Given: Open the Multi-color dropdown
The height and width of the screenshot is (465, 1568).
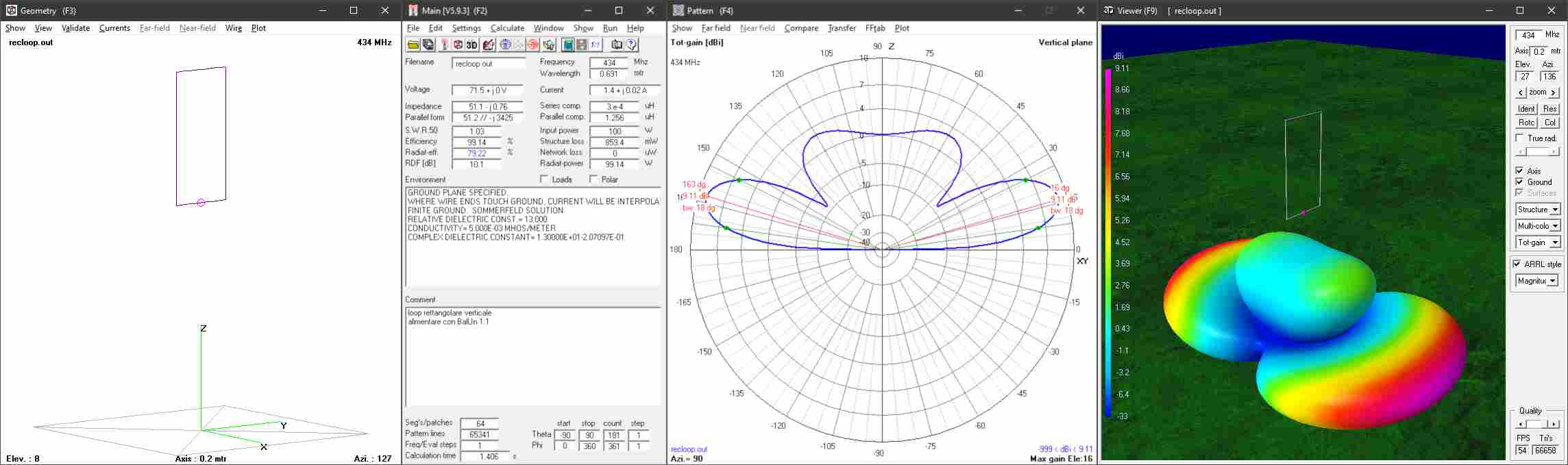Looking at the screenshot, I should tap(1555, 226).
